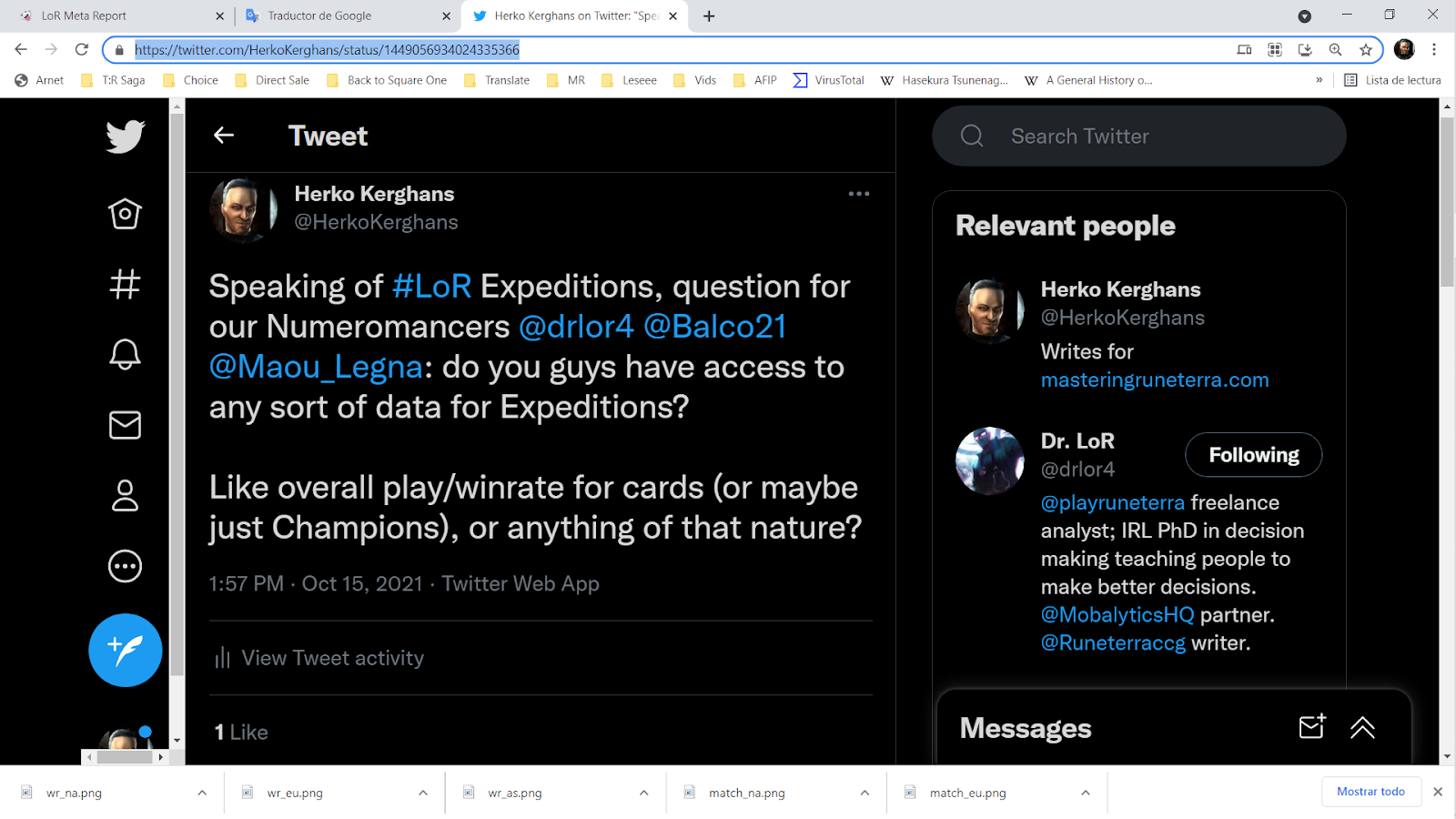
Task: Open the Translate bookmark folder
Action: (497, 80)
